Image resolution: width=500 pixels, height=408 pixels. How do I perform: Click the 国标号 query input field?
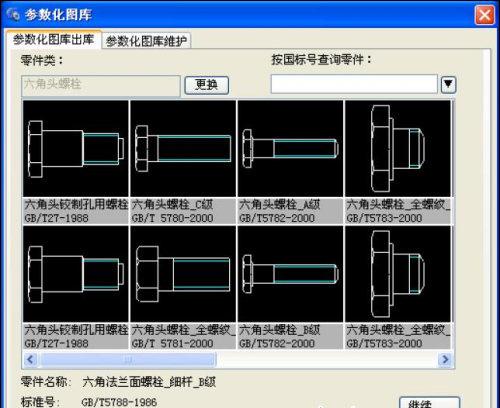click(x=354, y=84)
